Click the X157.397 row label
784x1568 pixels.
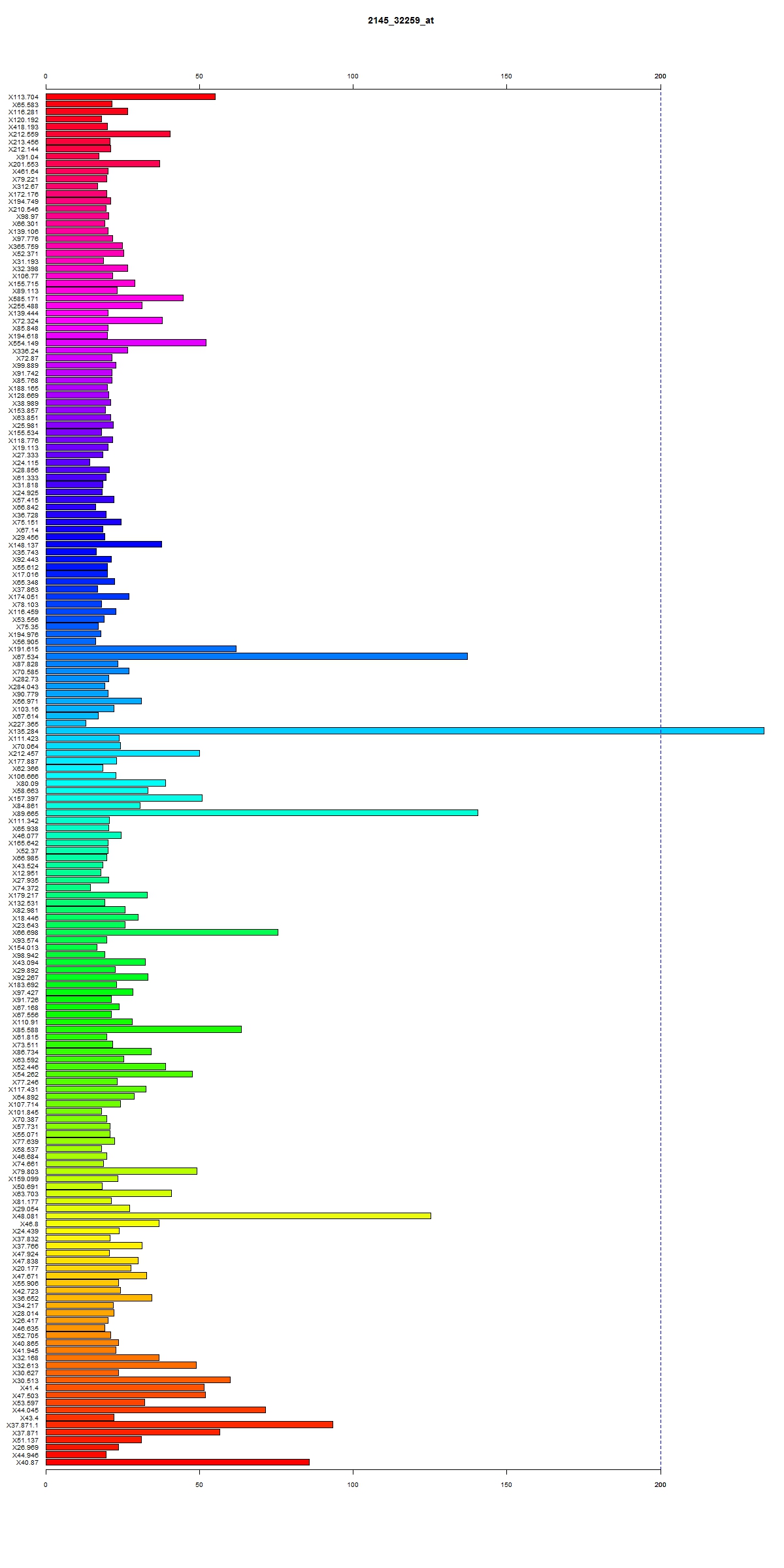(x=24, y=798)
